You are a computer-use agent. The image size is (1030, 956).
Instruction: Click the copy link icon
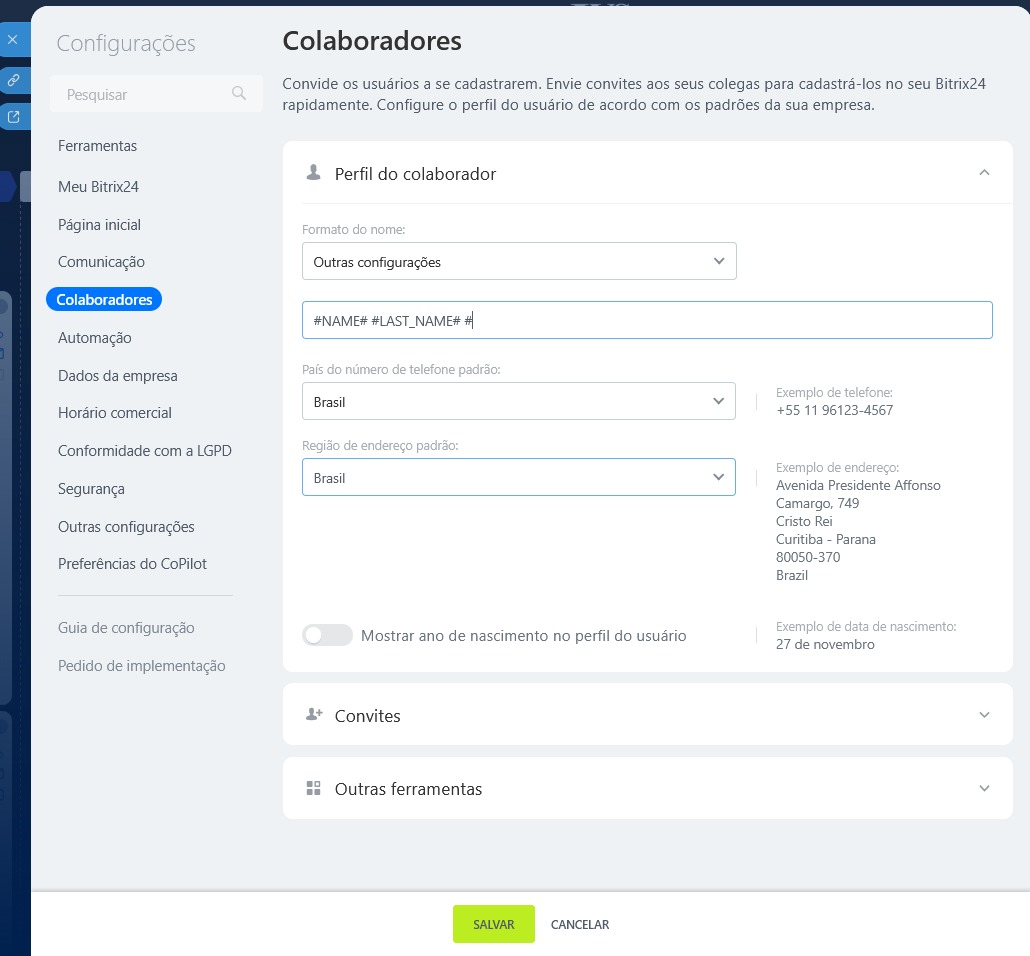click(13, 79)
